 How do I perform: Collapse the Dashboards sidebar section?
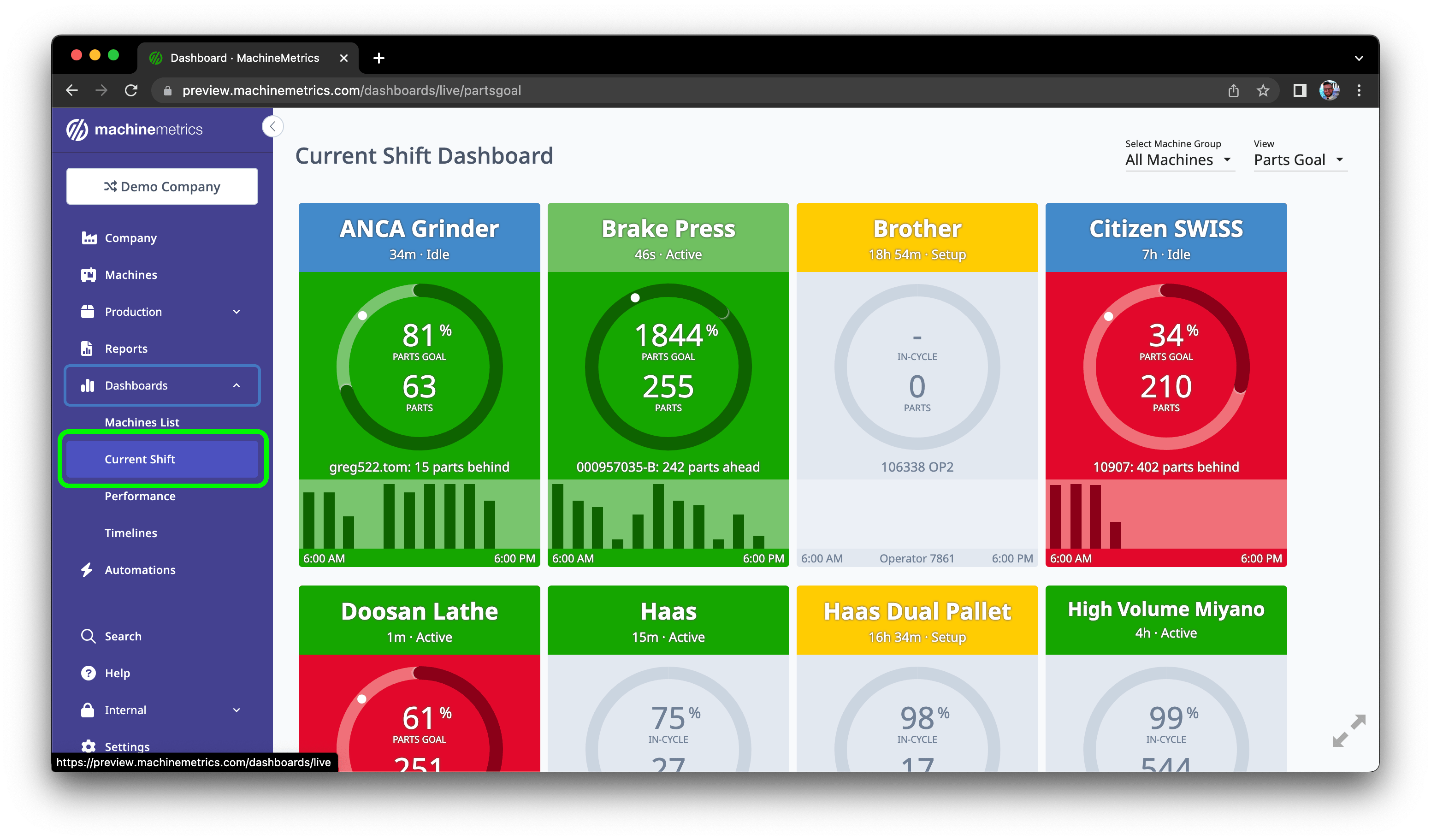point(236,385)
